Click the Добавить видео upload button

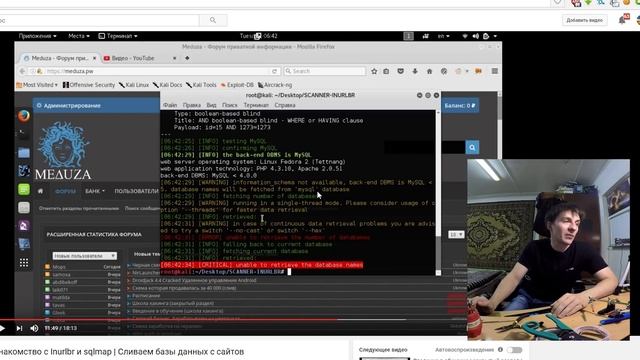coord(584,20)
